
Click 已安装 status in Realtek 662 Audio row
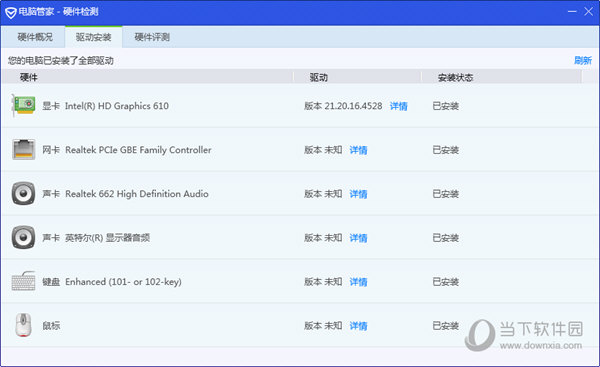pyautogui.click(x=445, y=194)
